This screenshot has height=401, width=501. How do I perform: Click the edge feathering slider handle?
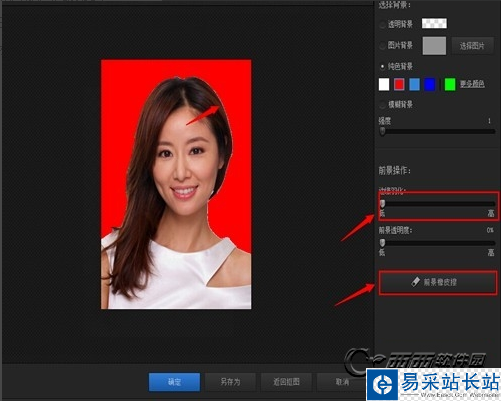[383, 203]
